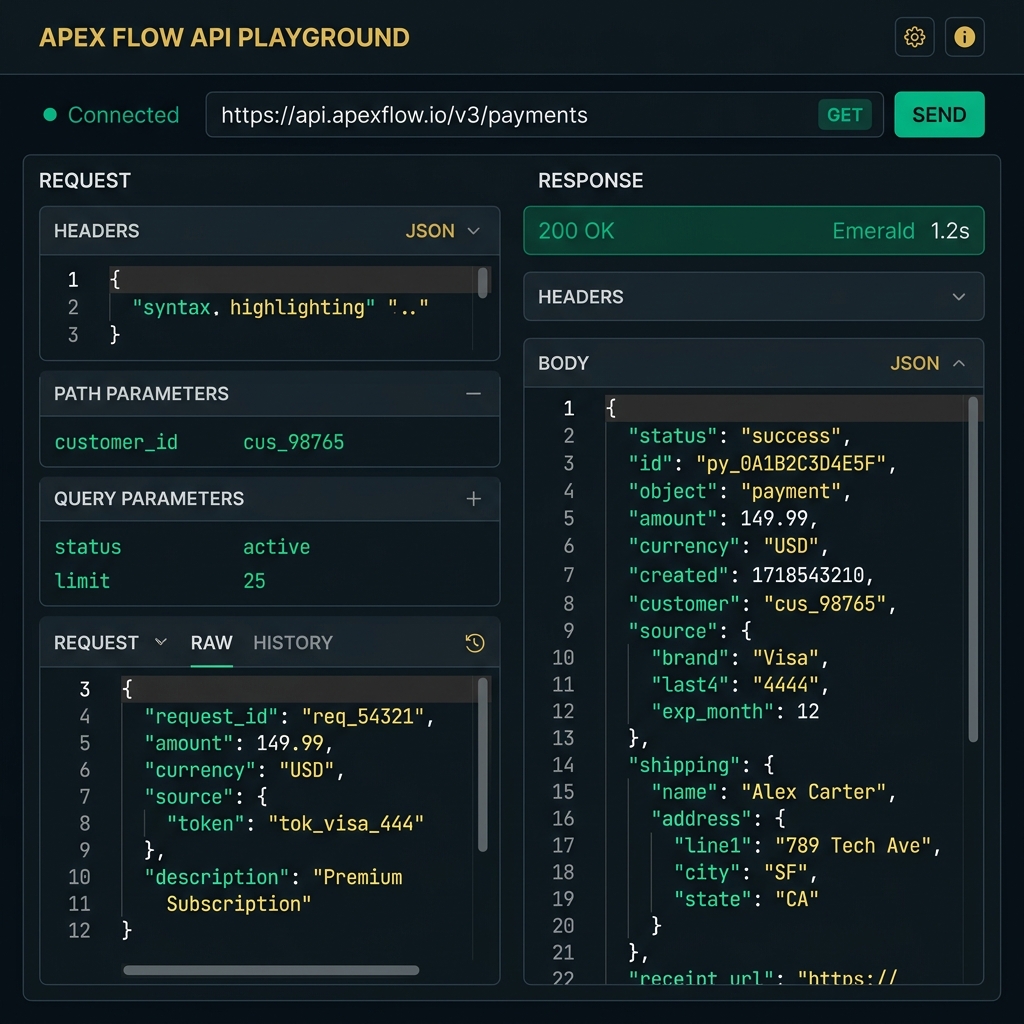The image size is (1024, 1024).
Task: Click the limit value 25
Action: [254, 581]
